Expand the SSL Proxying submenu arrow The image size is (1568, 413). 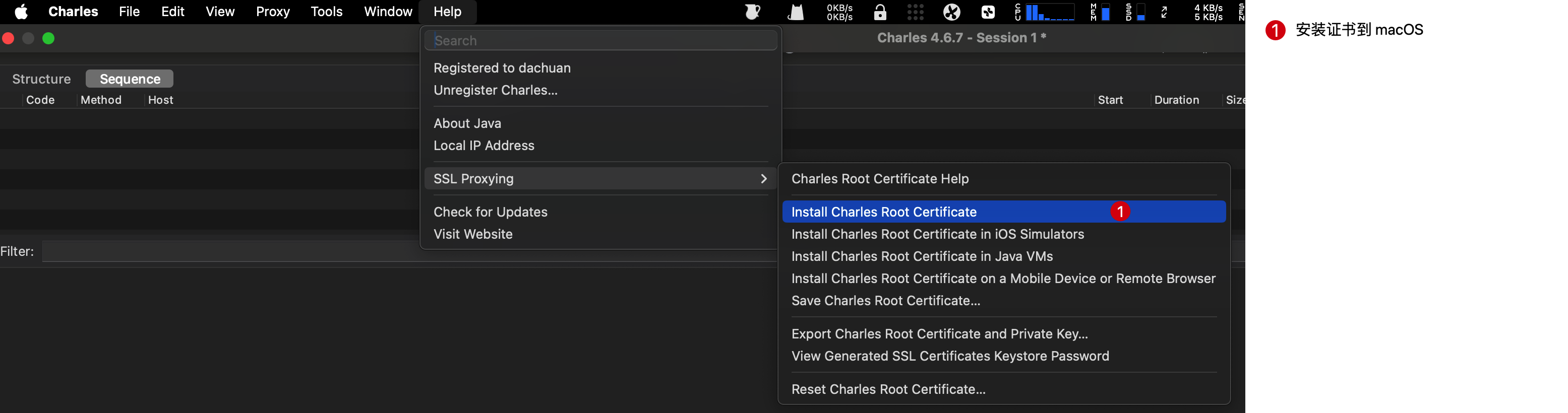[764, 179]
